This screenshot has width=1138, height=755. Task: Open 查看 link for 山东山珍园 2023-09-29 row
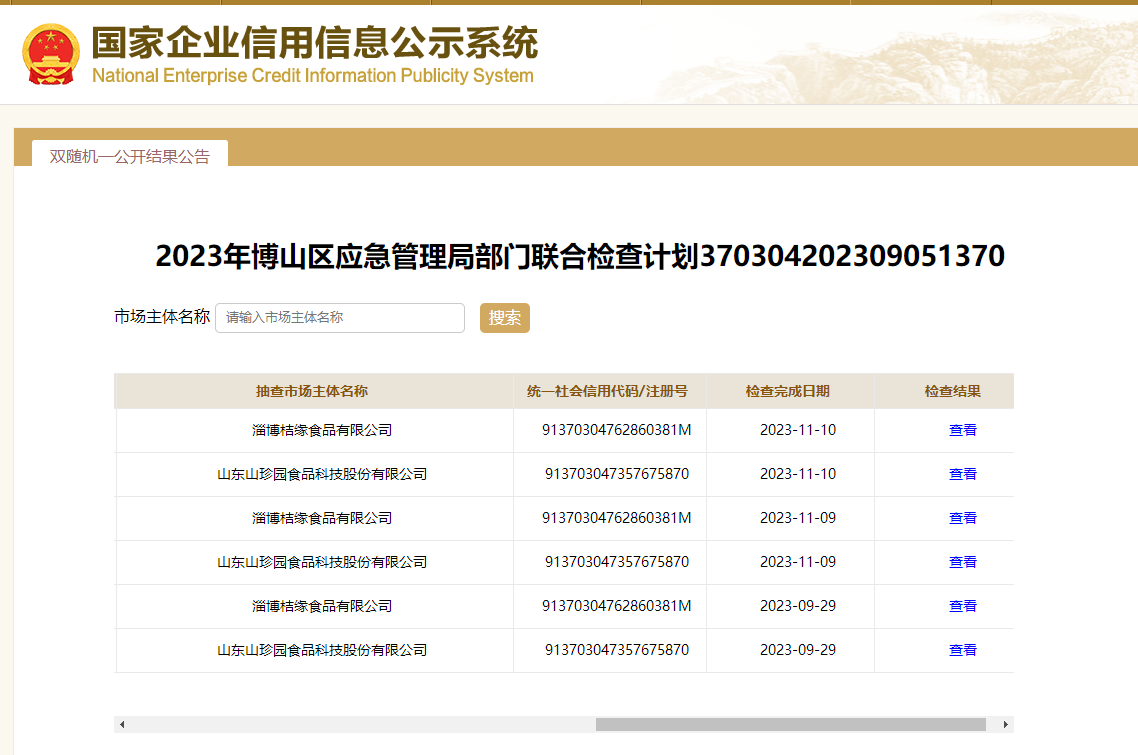[962, 650]
